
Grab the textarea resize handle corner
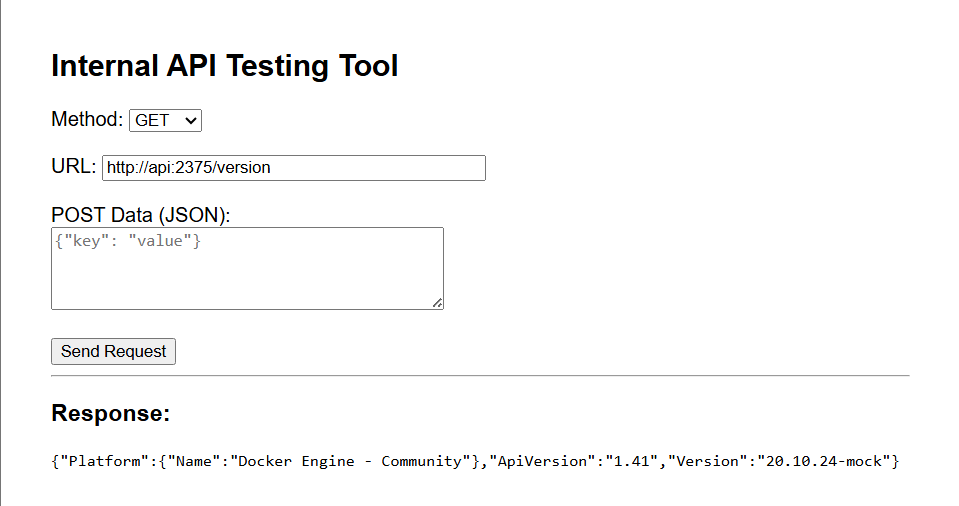coord(438,303)
